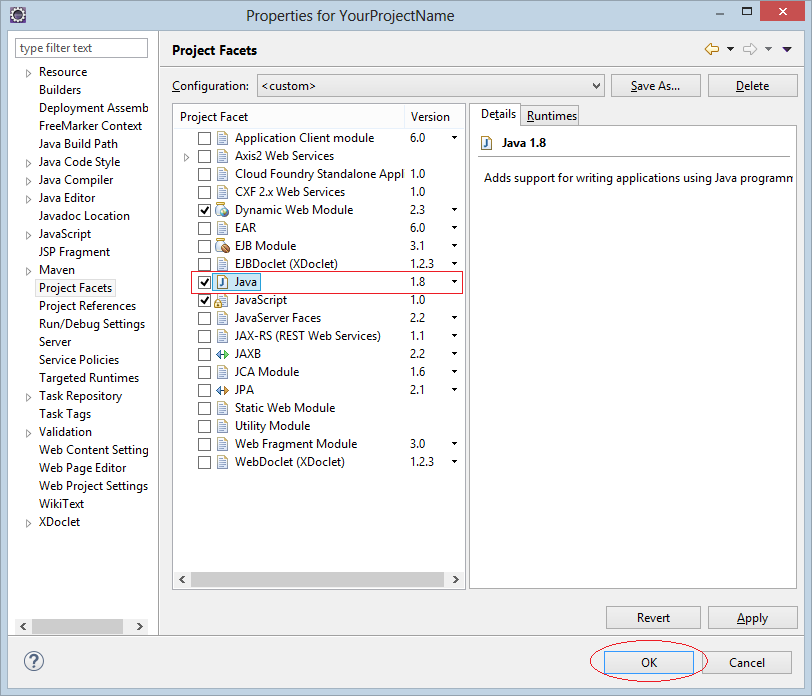Viewport: 812px width, 696px height.
Task: Click the Version column header
Action: point(434,117)
